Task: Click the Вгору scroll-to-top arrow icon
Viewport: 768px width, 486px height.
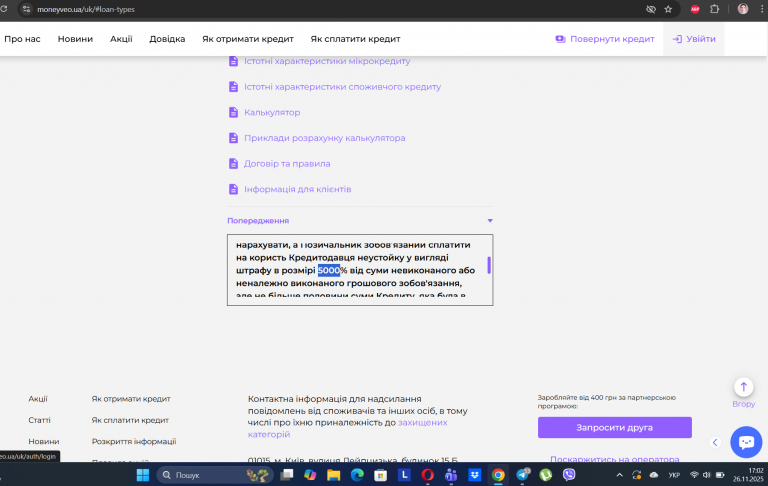Action: [x=744, y=387]
